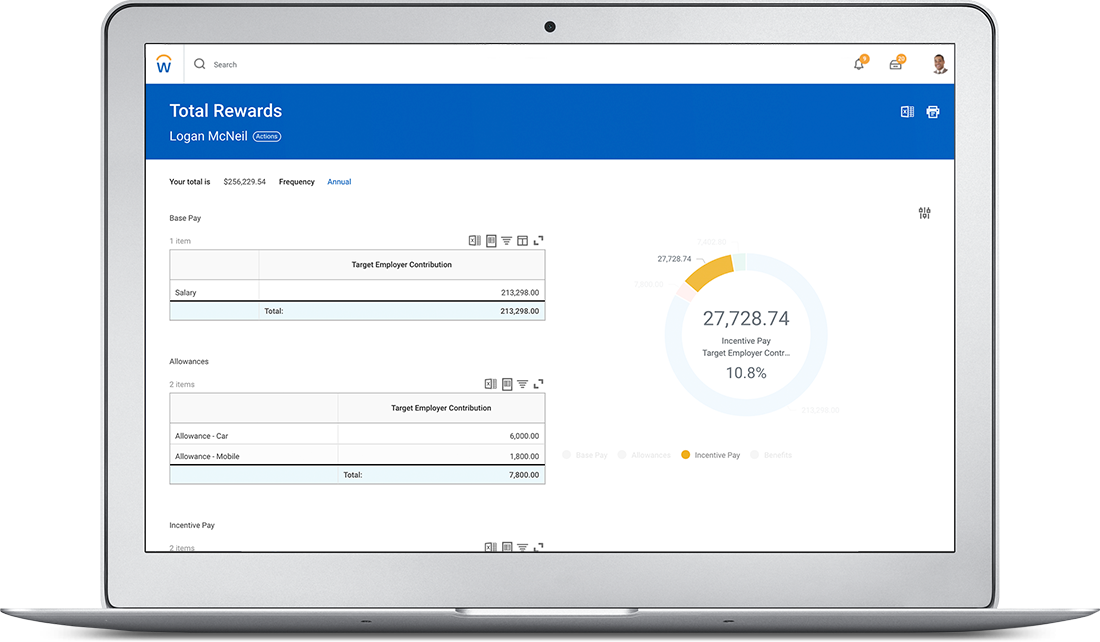The width and height of the screenshot is (1100, 642).
Task: Toggle Allowances in chart legend
Action: point(644,455)
